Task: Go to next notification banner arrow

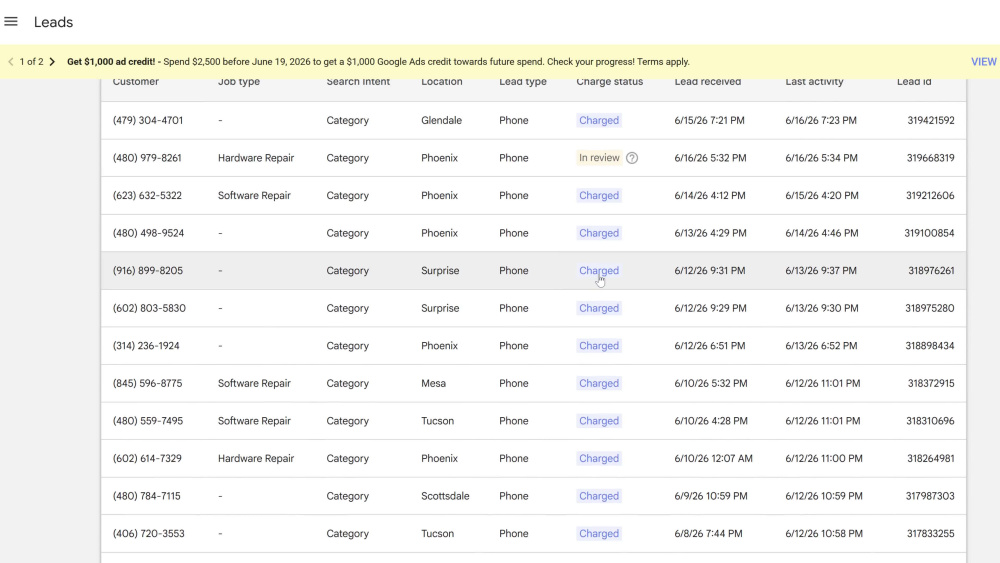Action: (52, 62)
